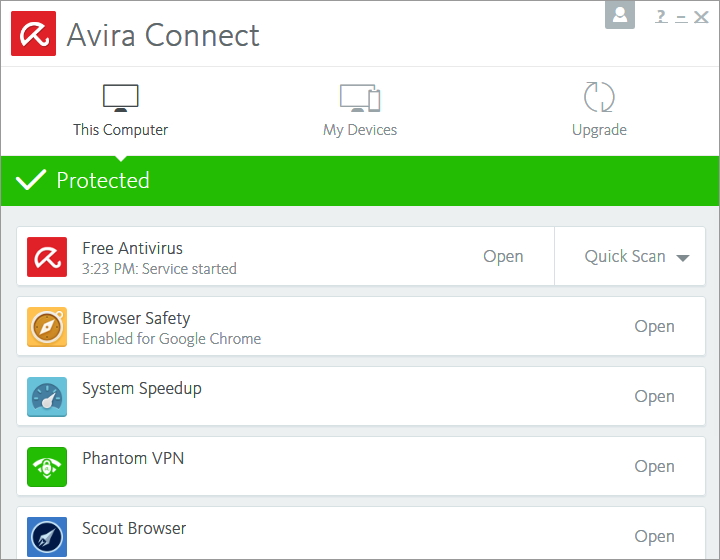720x560 pixels.
Task: Open Browser Safety
Action: pyautogui.click(x=654, y=327)
